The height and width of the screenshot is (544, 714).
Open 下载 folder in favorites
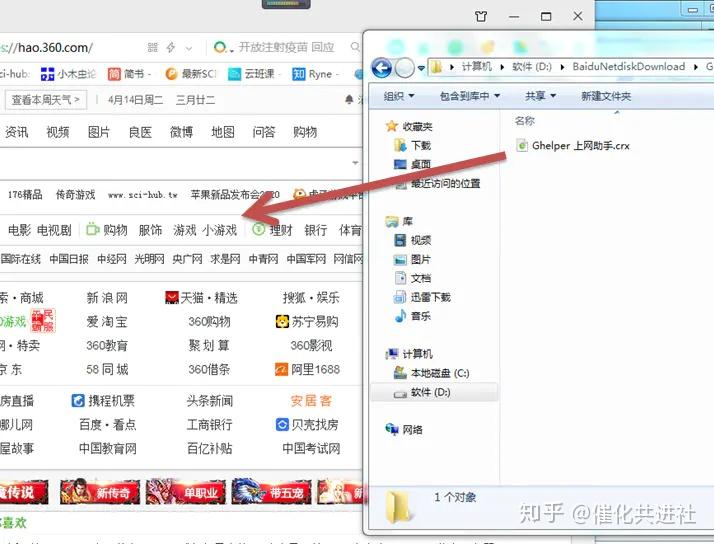413,145
